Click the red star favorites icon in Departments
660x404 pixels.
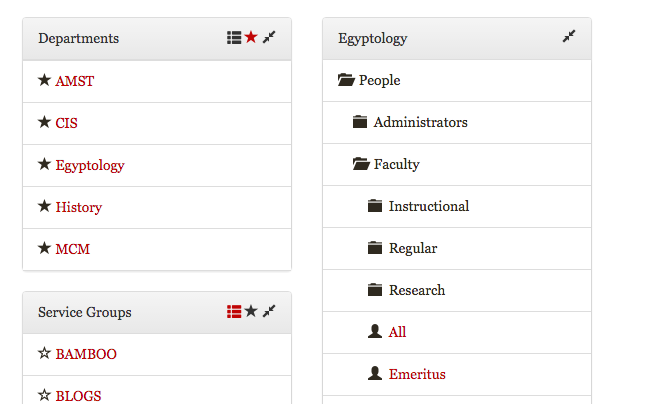[251, 37]
